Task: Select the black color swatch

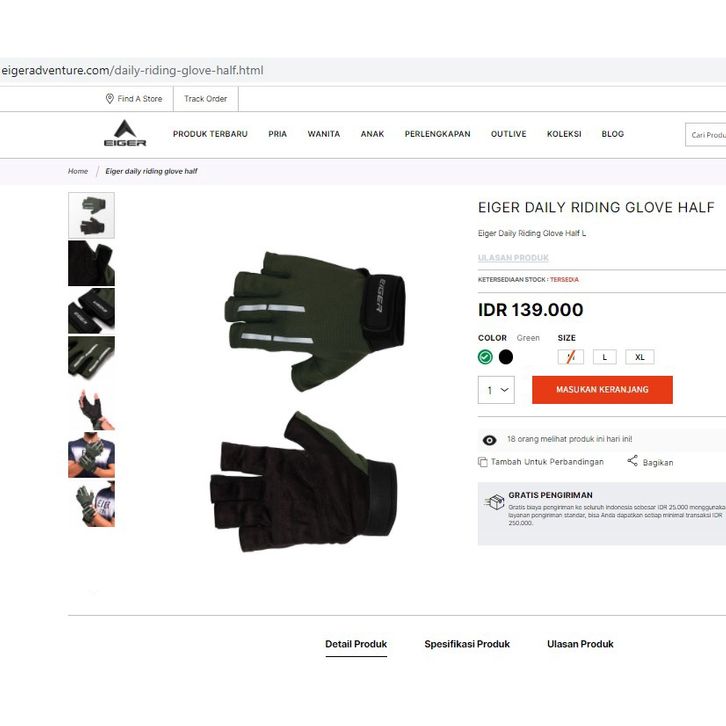Action: [506, 357]
